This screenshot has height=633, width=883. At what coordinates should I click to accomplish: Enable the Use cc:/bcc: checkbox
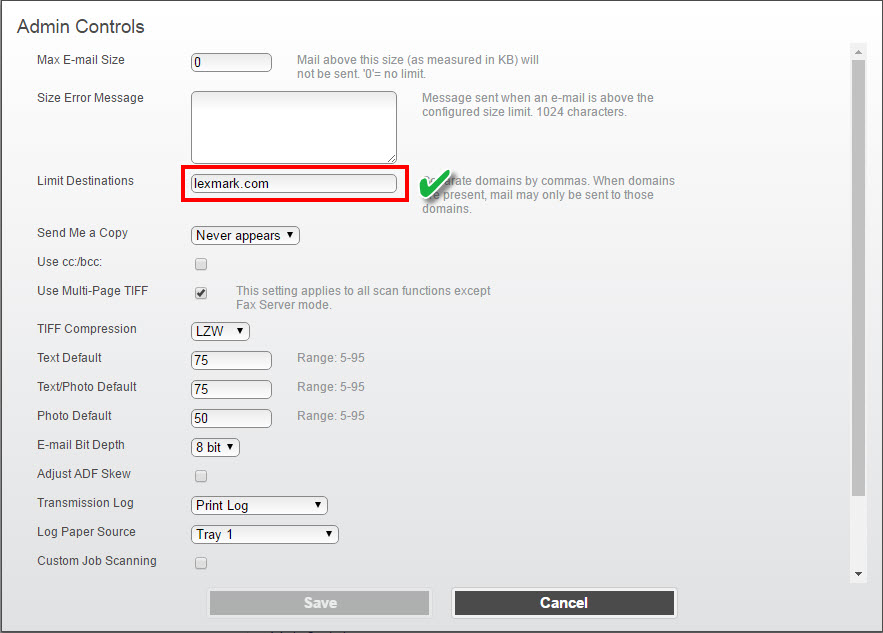200,264
